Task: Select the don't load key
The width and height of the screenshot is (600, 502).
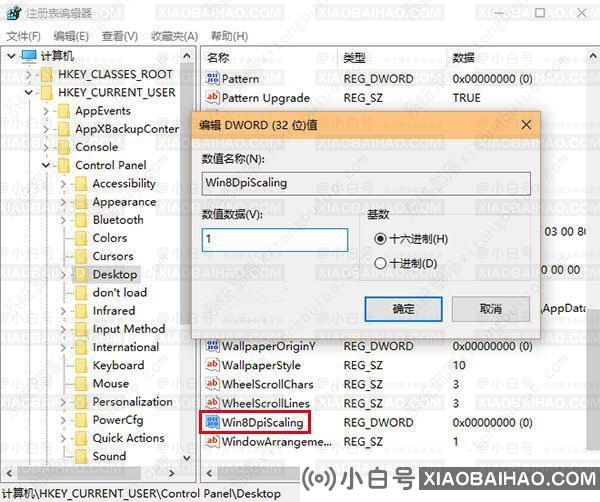Action: 120,293
